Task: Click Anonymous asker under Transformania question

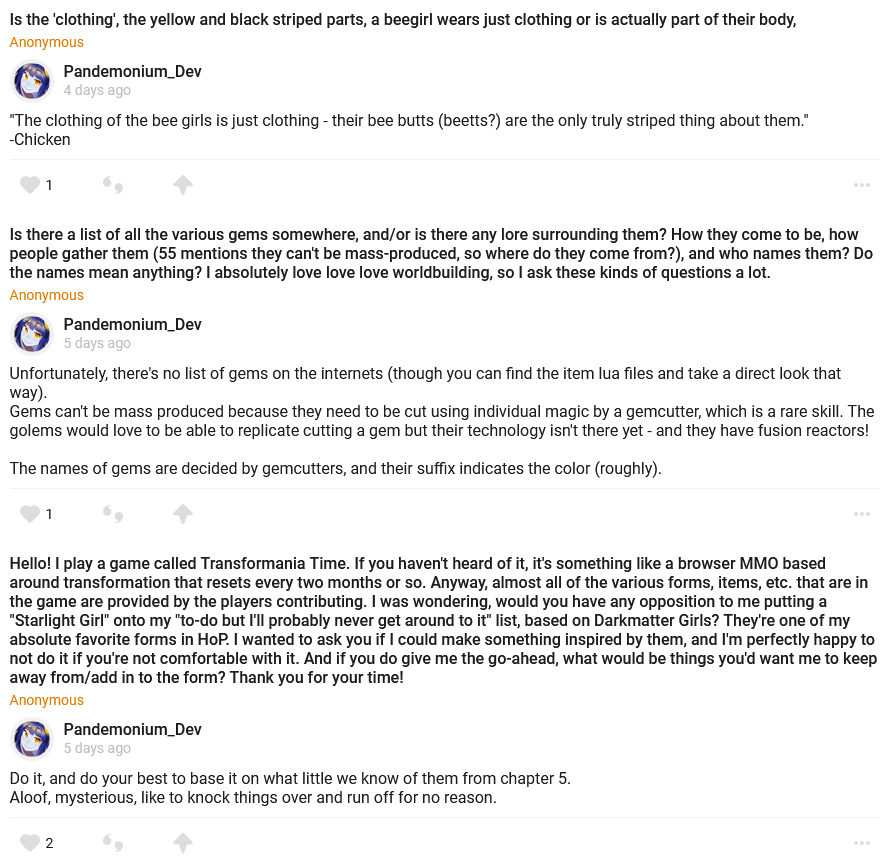Action: click(47, 700)
